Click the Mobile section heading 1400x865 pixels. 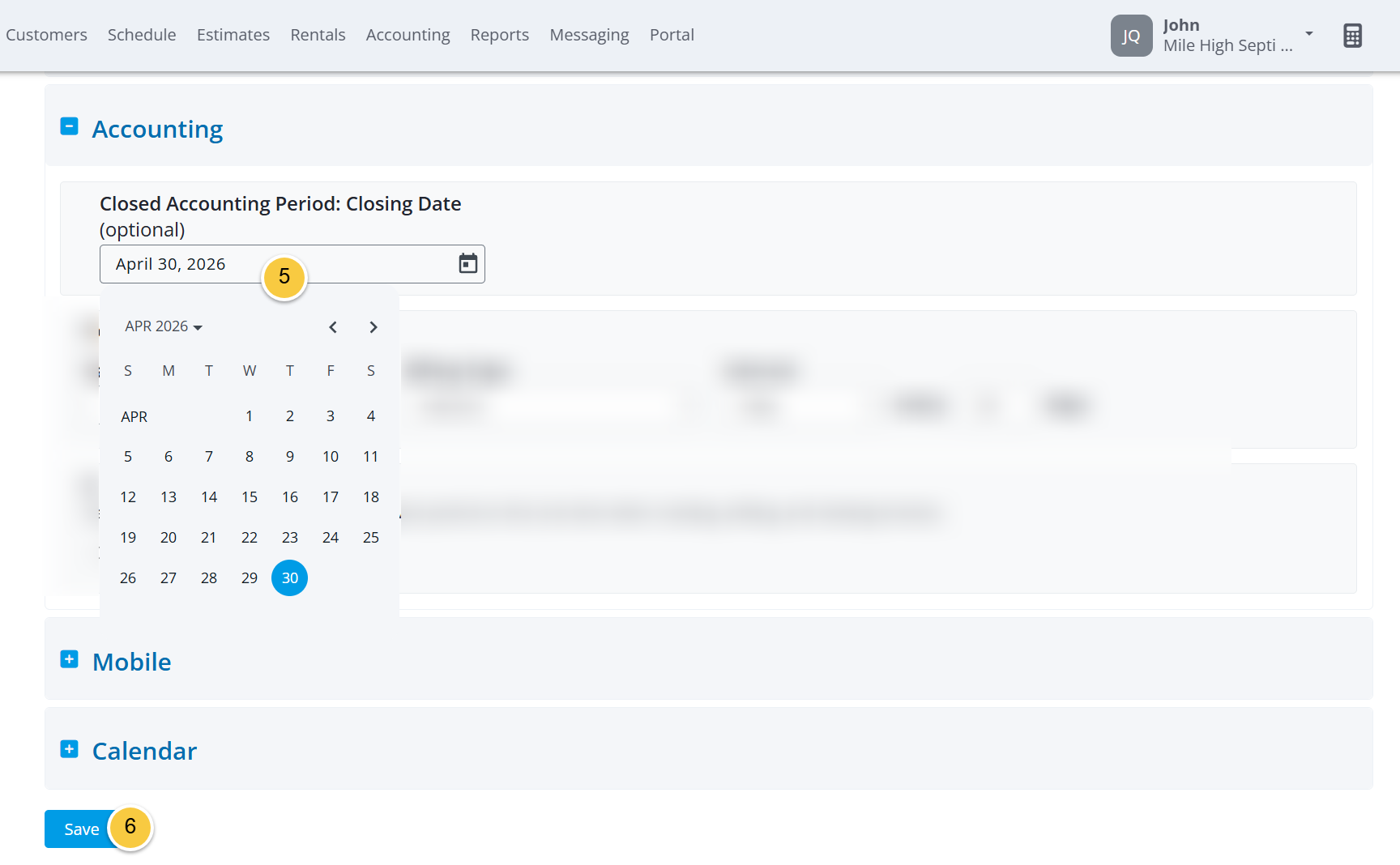click(132, 662)
